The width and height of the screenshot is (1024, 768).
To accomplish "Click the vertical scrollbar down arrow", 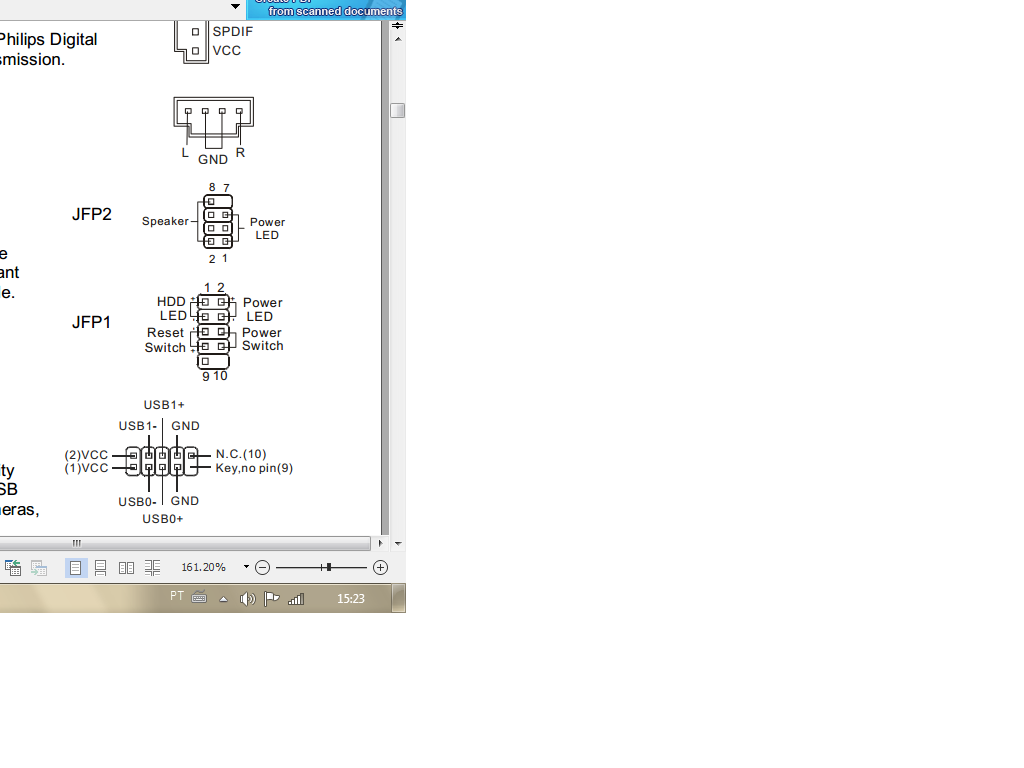I will tap(398, 543).
